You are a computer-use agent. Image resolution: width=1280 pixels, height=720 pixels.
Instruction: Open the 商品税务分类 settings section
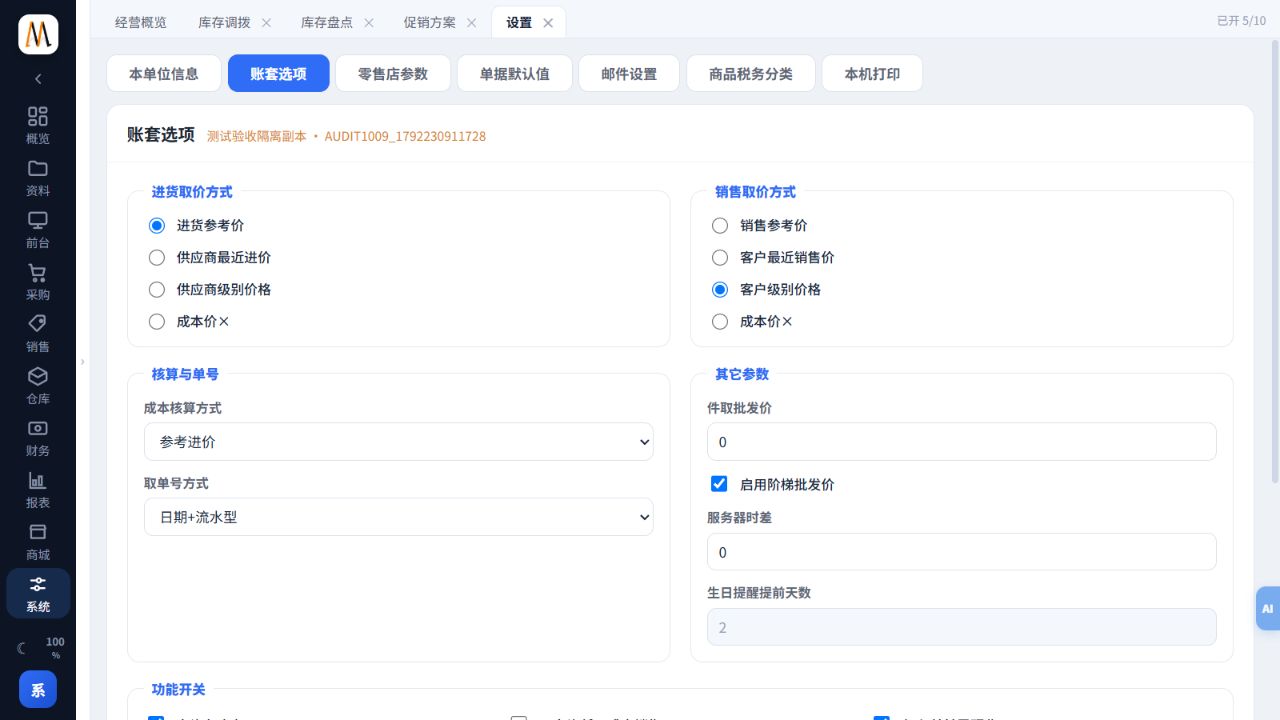pyautogui.click(x=751, y=73)
